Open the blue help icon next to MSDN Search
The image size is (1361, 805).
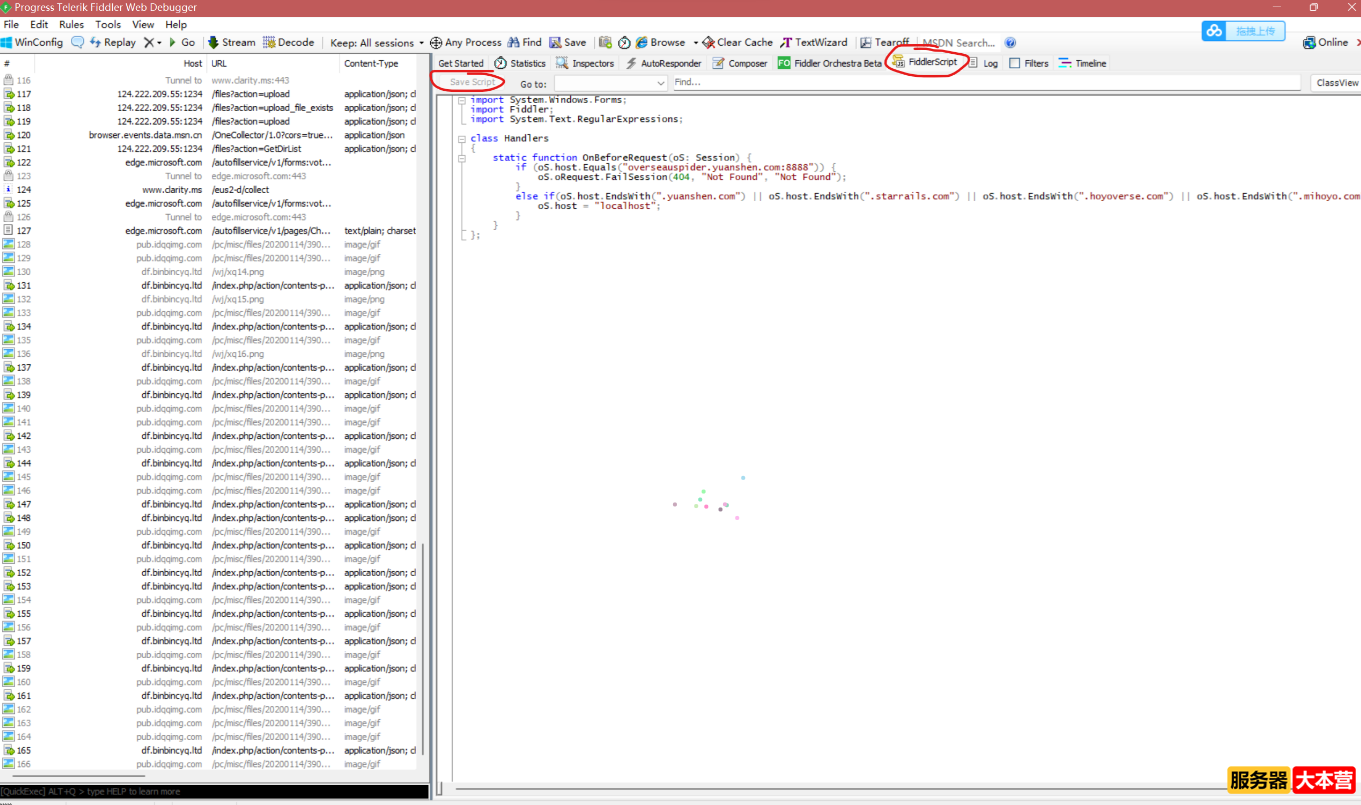(x=1010, y=43)
